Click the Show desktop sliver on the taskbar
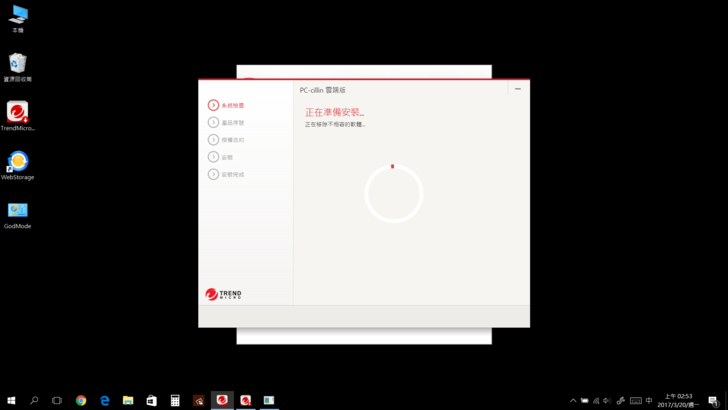 click(726, 400)
